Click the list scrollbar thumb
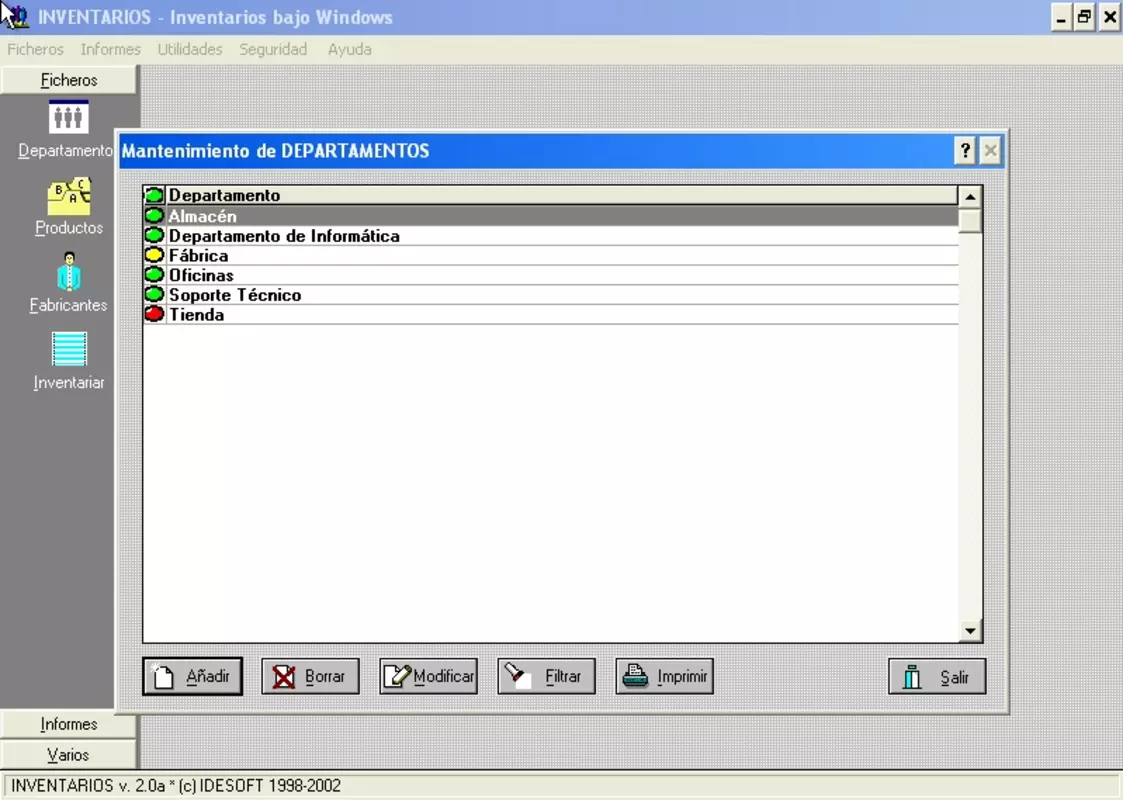 click(x=970, y=221)
